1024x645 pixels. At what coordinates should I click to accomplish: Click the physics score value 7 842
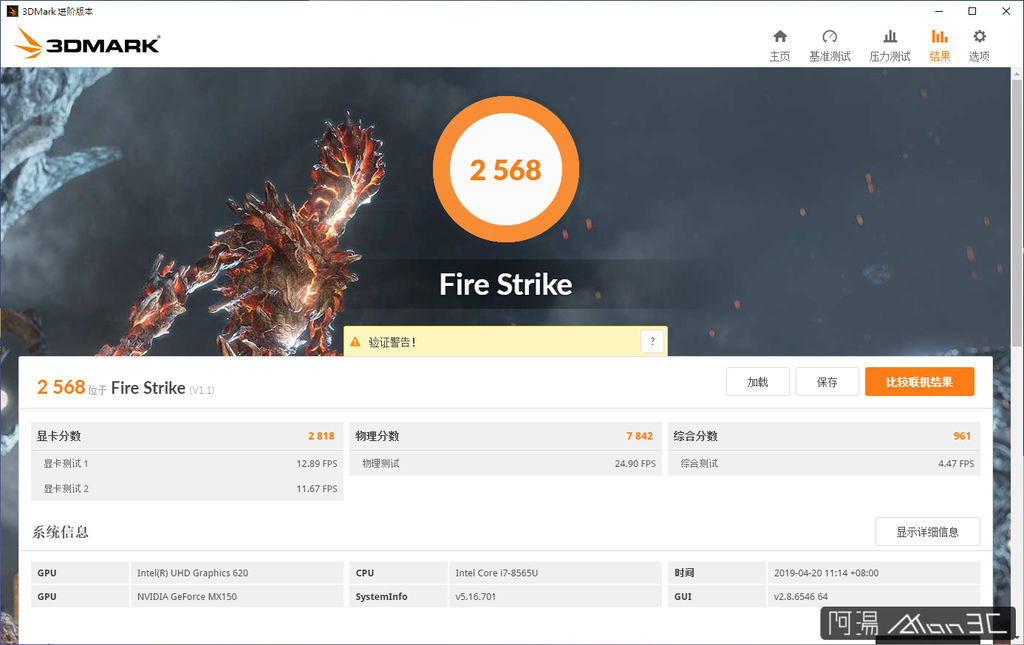pos(639,436)
